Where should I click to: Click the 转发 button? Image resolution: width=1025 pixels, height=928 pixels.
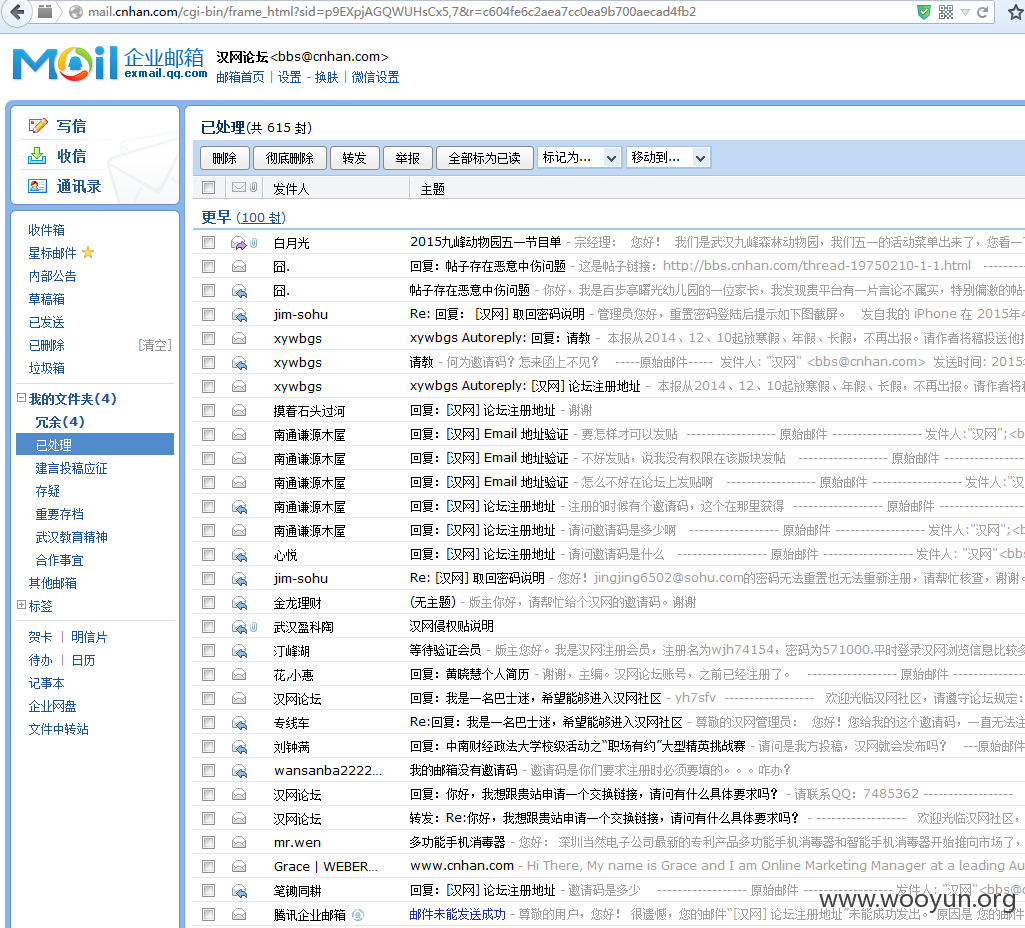coord(354,158)
